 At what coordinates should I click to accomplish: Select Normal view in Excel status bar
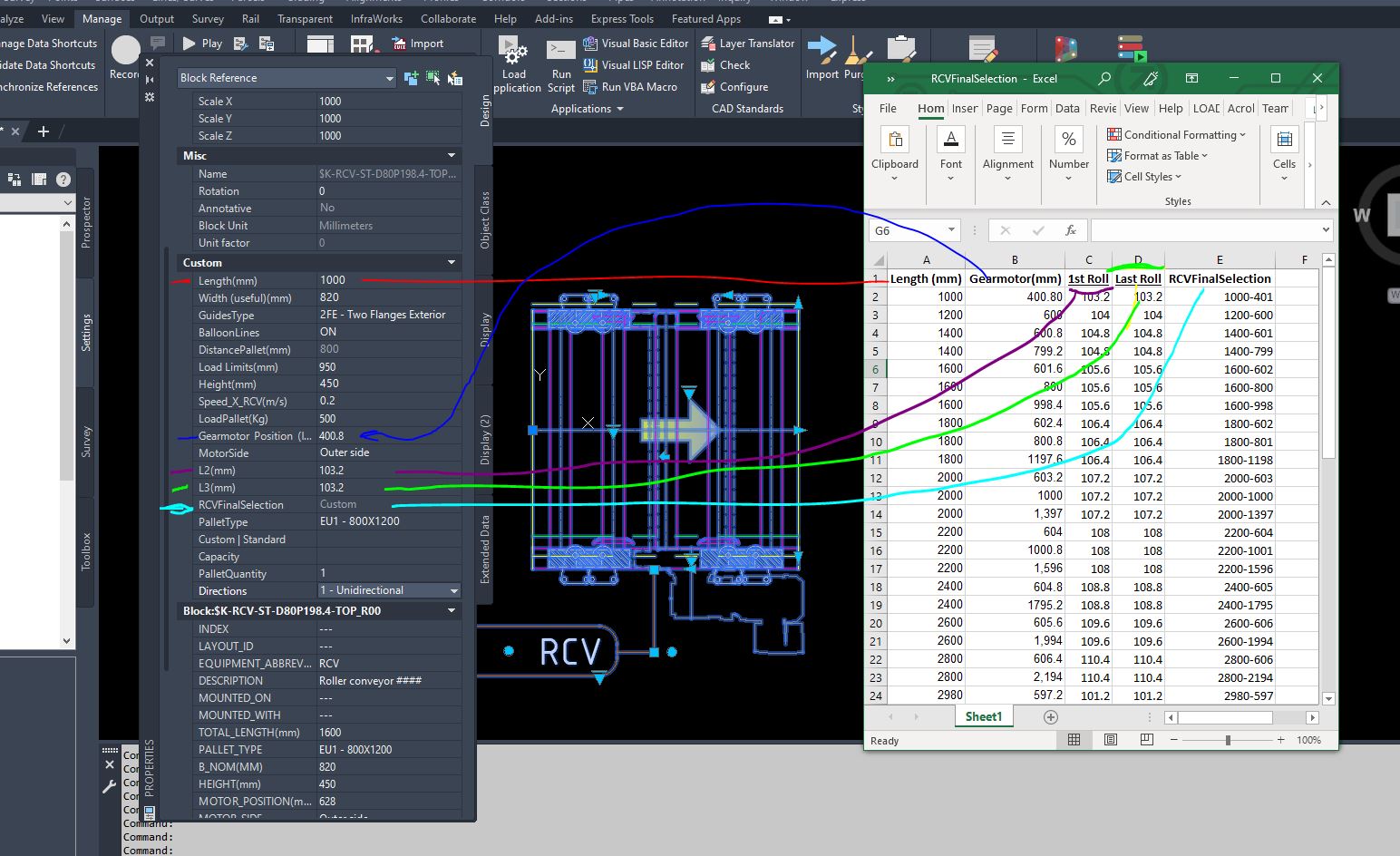coord(1074,740)
